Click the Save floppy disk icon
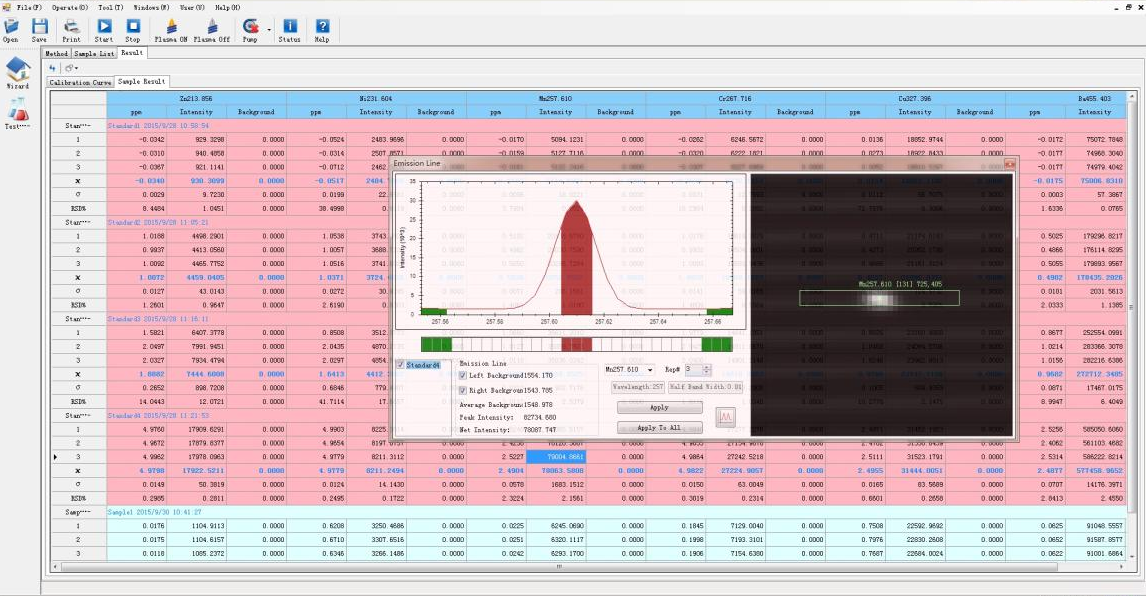This screenshot has width=1146, height=596. click(x=39, y=27)
